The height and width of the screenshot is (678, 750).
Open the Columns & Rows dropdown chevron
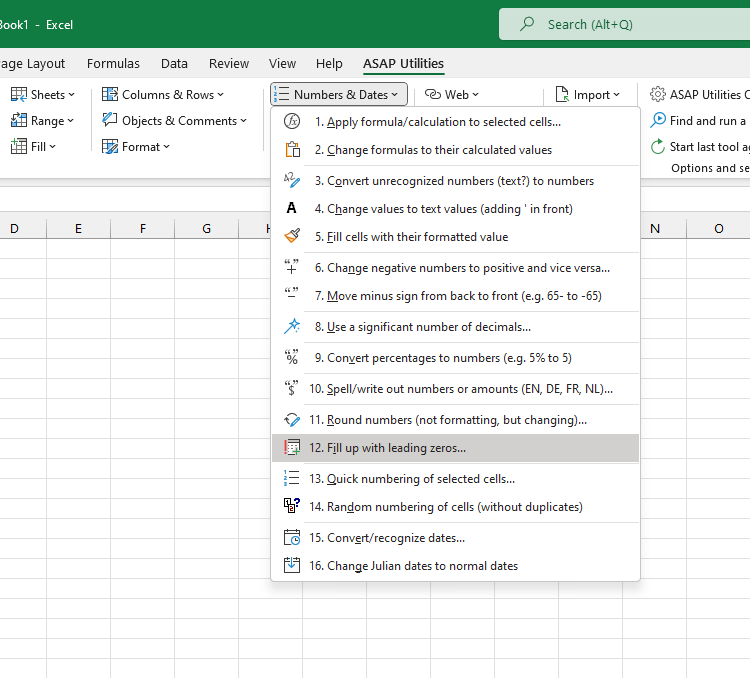221,95
